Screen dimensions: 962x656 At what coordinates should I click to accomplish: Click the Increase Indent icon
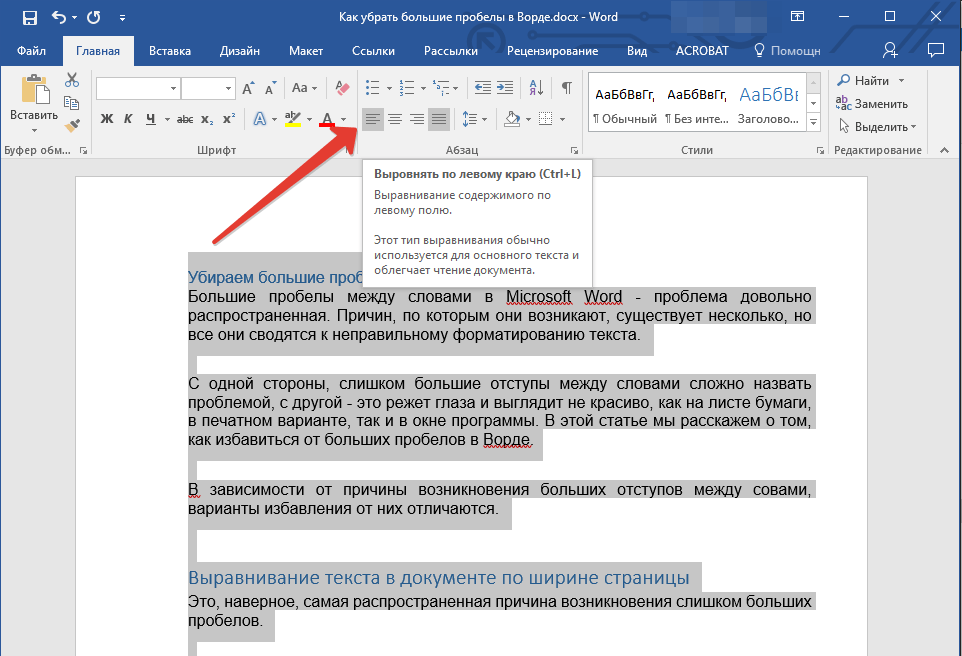coord(505,88)
